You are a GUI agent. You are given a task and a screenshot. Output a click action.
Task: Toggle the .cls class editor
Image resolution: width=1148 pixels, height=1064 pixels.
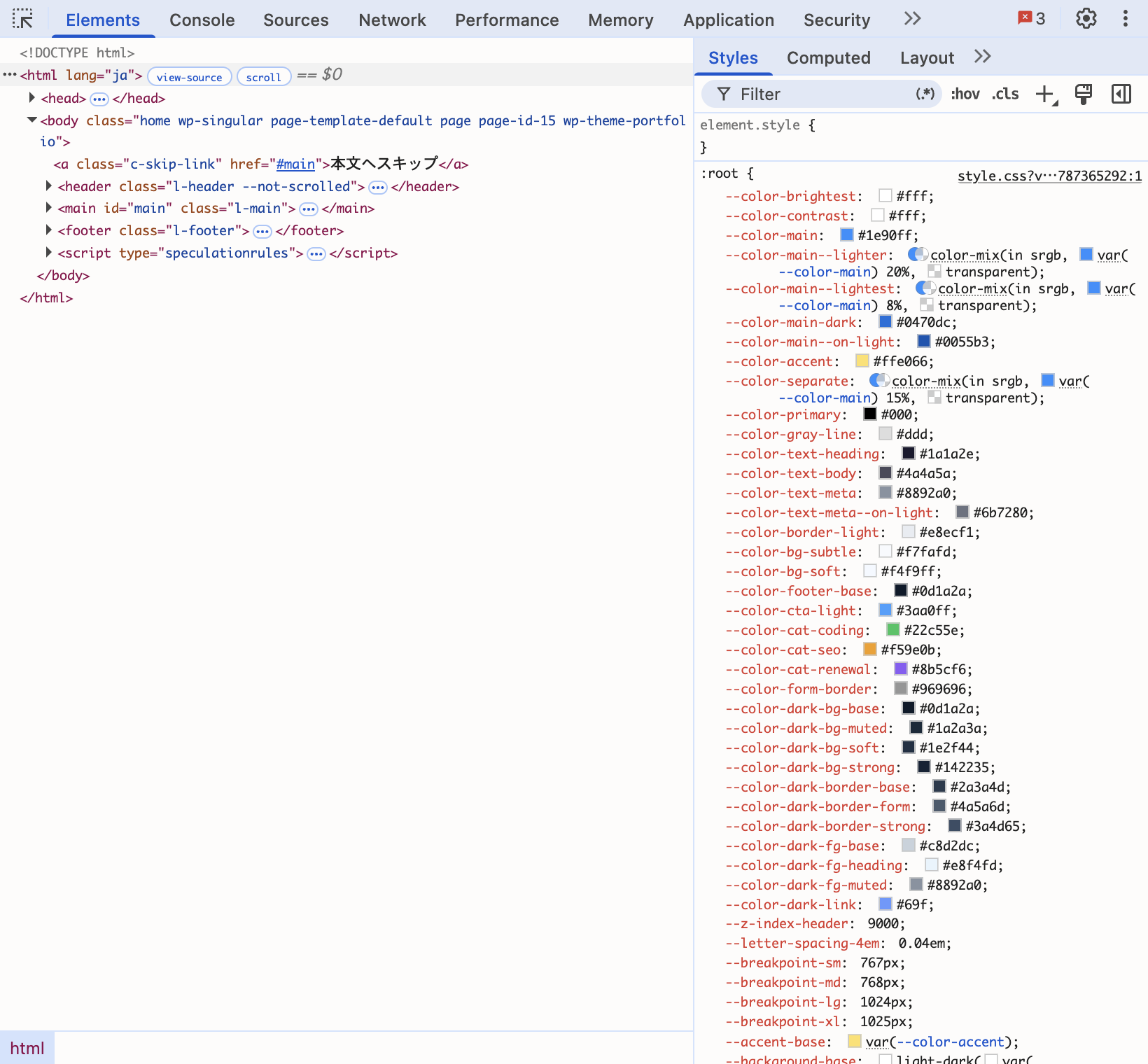click(x=1005, y=94)
